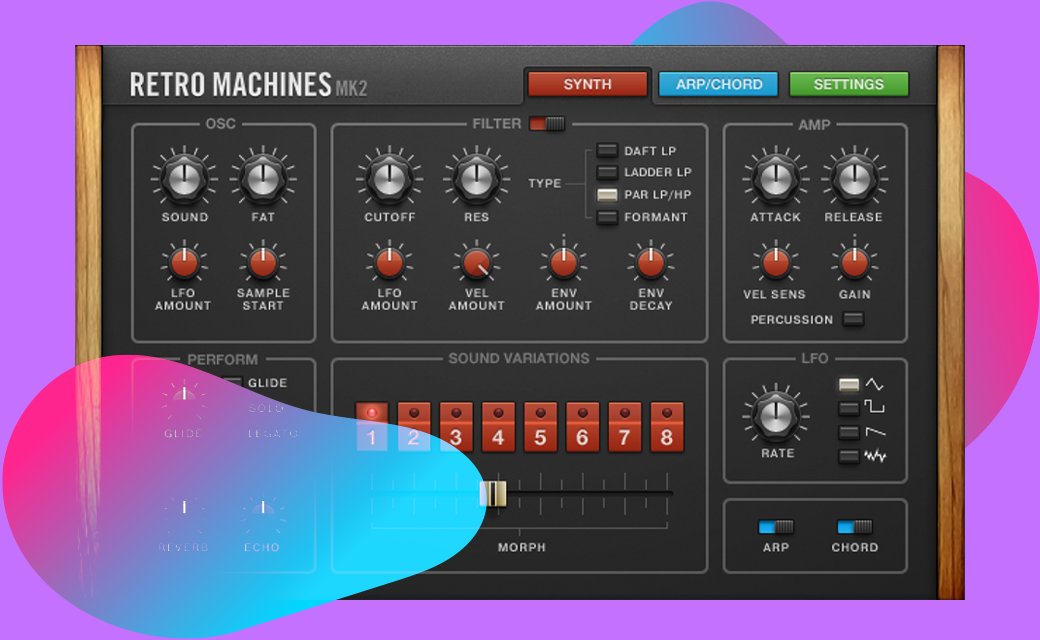The height and width of the screenshot is (640, 1040).
Task: Open the SETTINGS tab
Action: [x=848, y=84]
